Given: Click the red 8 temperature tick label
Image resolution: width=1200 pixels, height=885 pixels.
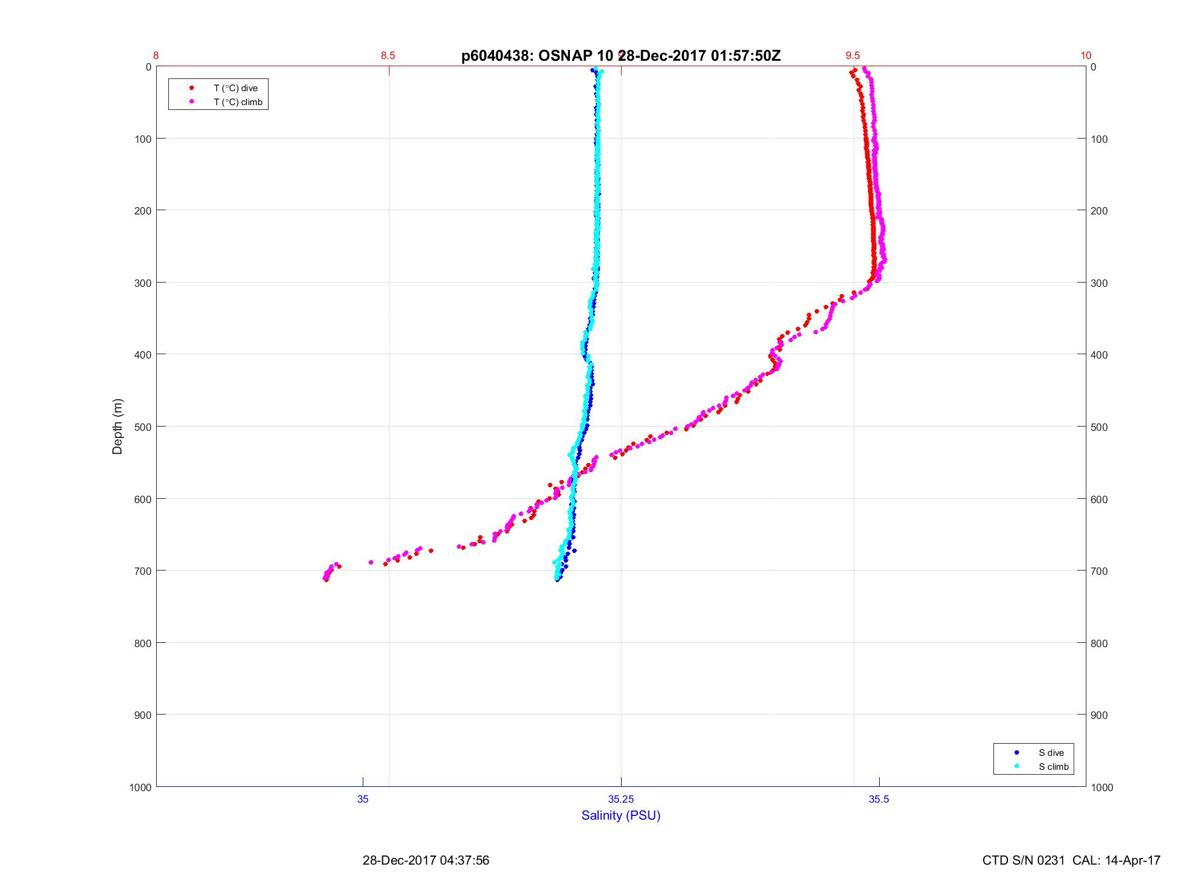Looking at the screenshot, I should (156, 56).
